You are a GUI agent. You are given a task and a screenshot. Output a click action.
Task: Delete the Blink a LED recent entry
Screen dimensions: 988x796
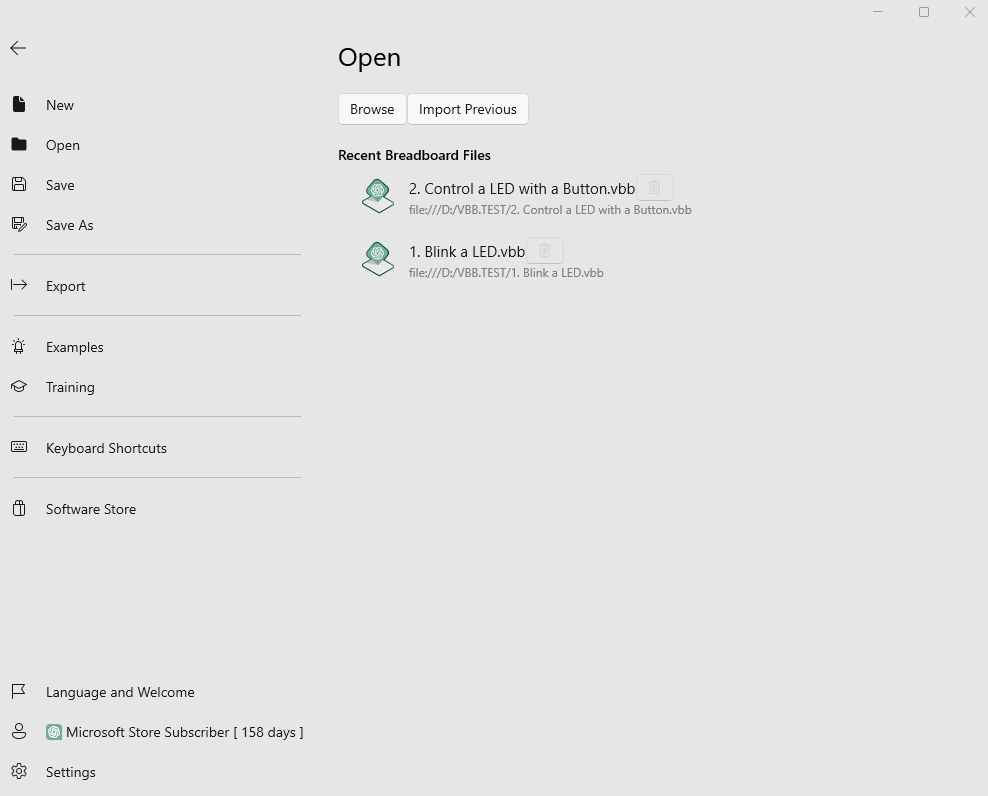click(544, 251)
